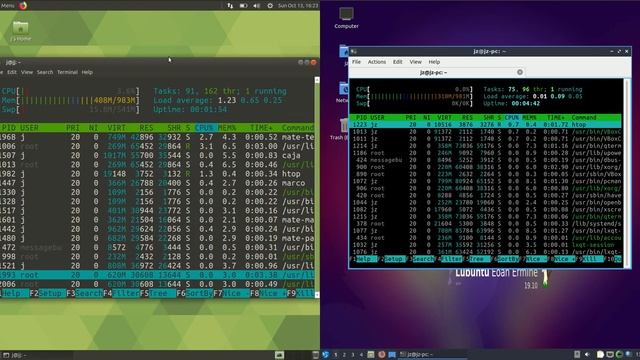The height and width of the screenshot is (360, 640).
Task: Click F2 Setup in QTerminal htop footer
Action: tap(393, 259)
